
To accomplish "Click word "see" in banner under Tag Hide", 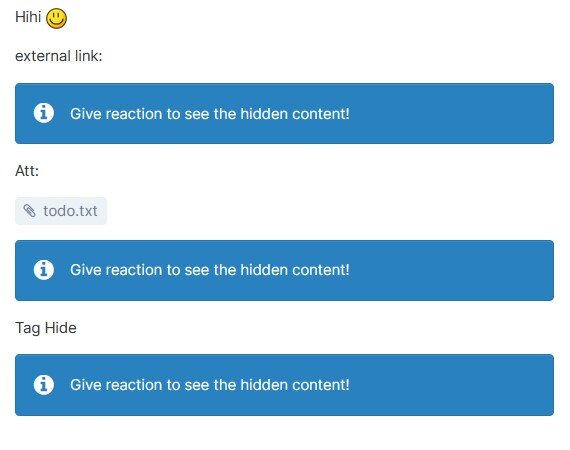I will click(x=197, y=385).
